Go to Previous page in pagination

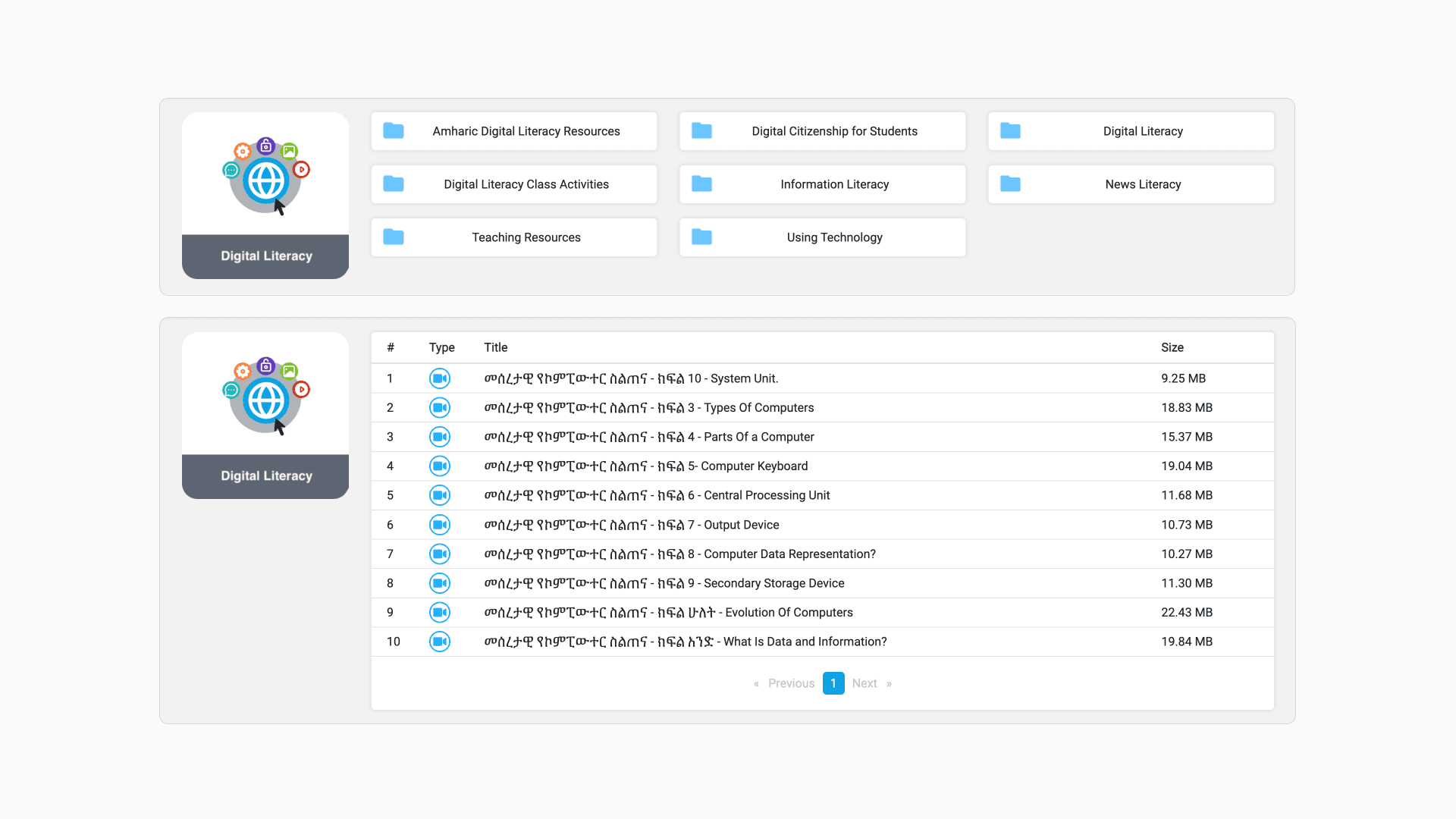tap(791, 683)
